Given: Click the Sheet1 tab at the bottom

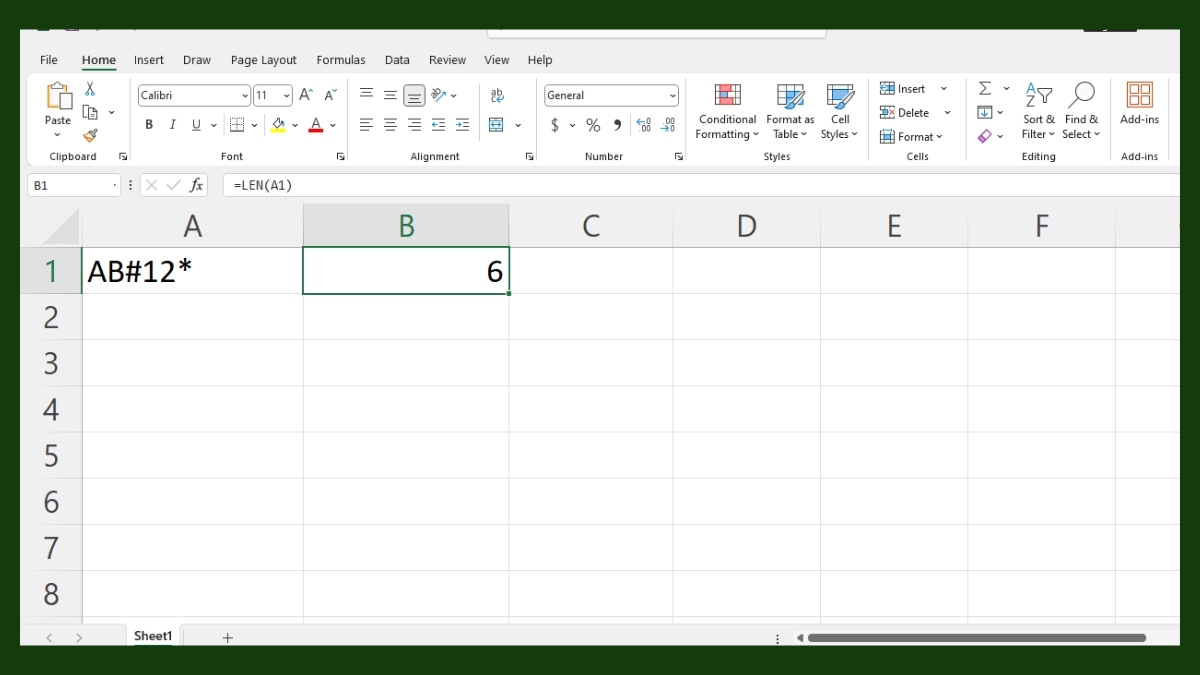Looking at the screenshot, I should [152, 636].
